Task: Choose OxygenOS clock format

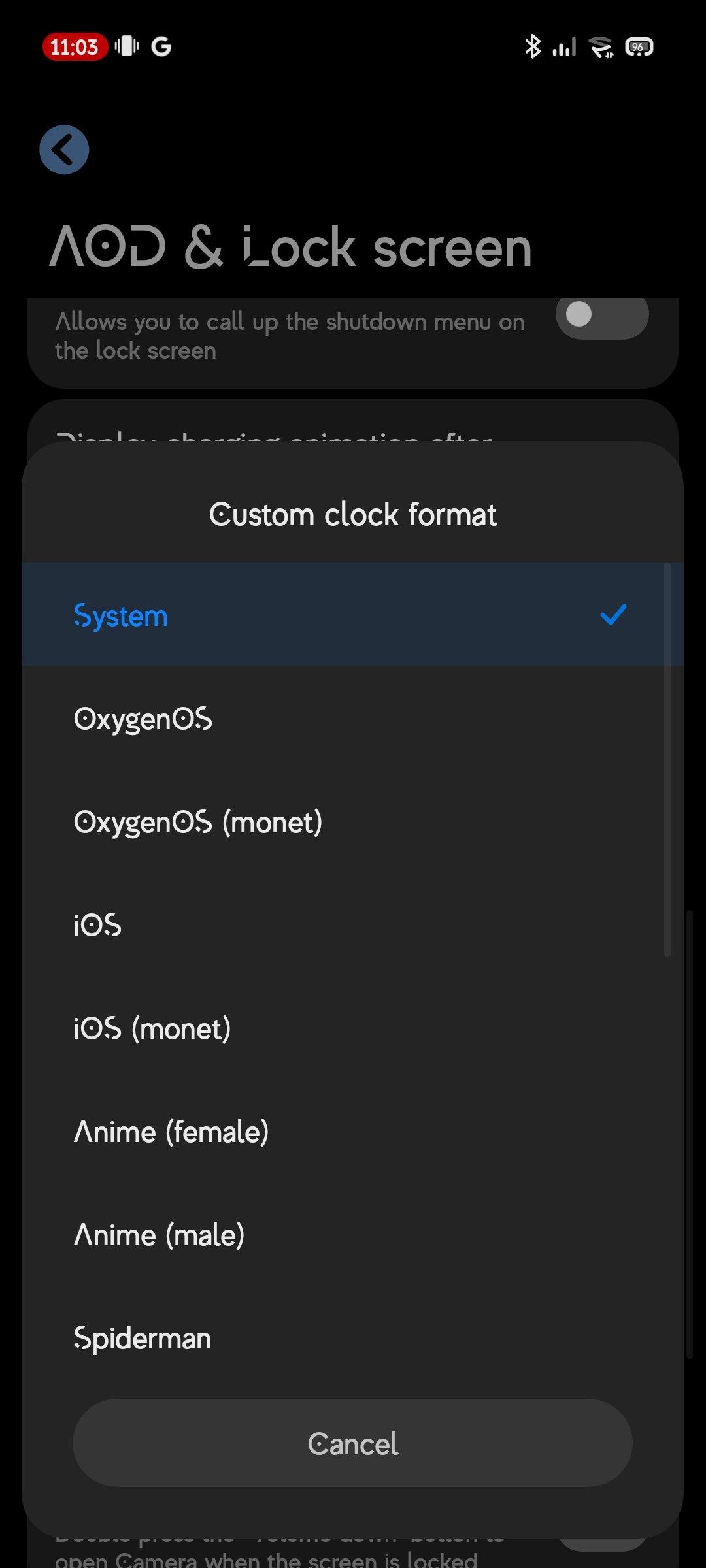Action: tap(143, 719)
